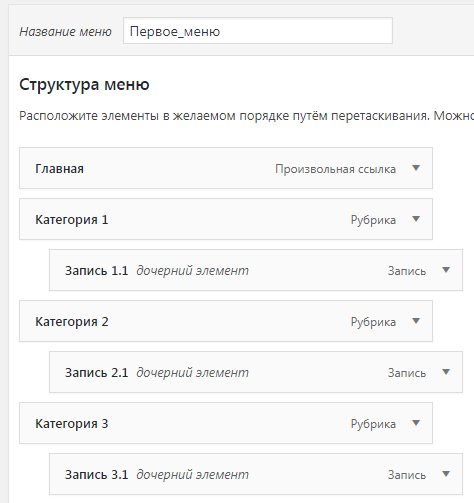Expand the Категория 1 item arrow
The width and height of the screenshot is (474, 503).
tap(416, 219)
